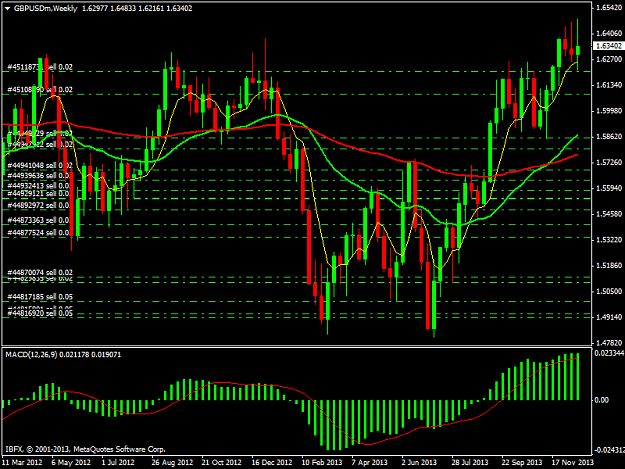Click the 10 Feb 2013 date label

(x=322, y=463)
